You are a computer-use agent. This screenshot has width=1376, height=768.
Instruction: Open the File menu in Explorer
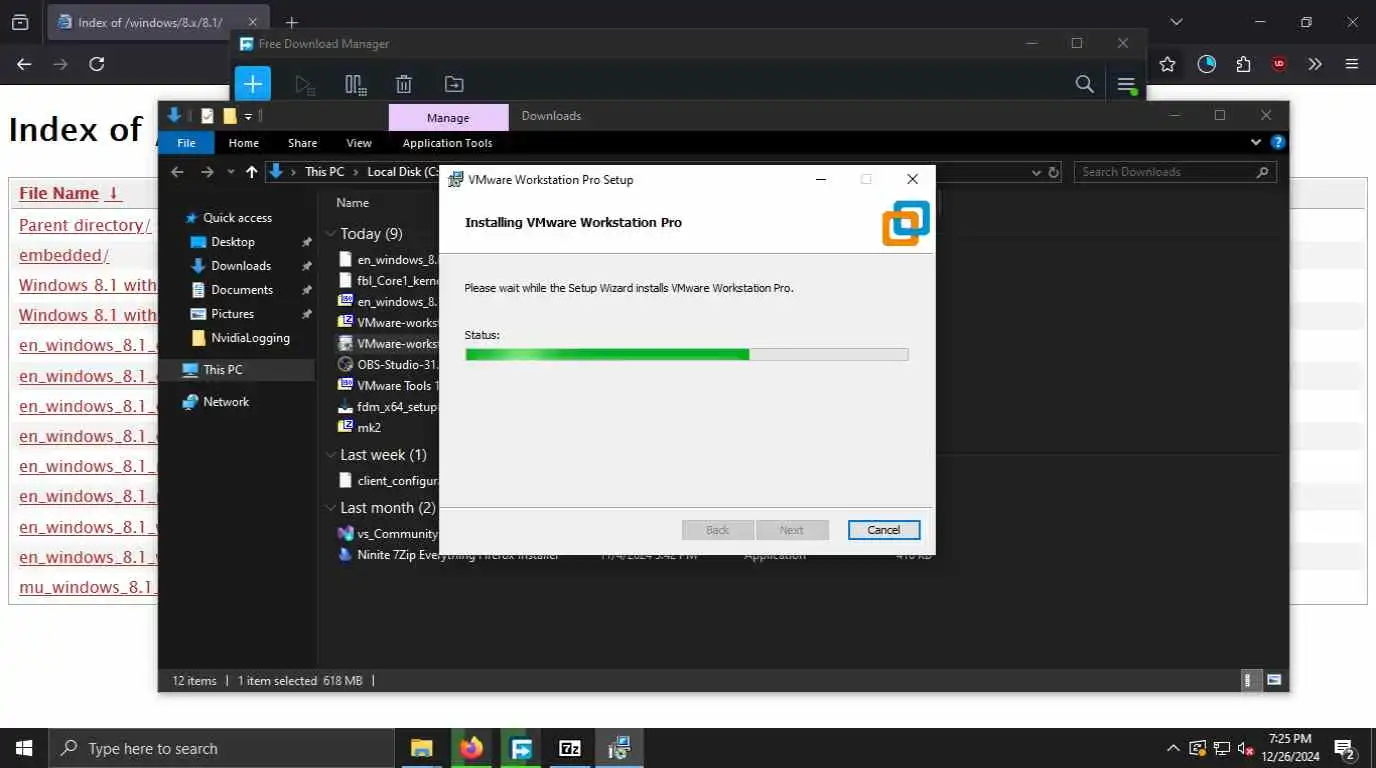pyautogui.click(x=186, y=143)
